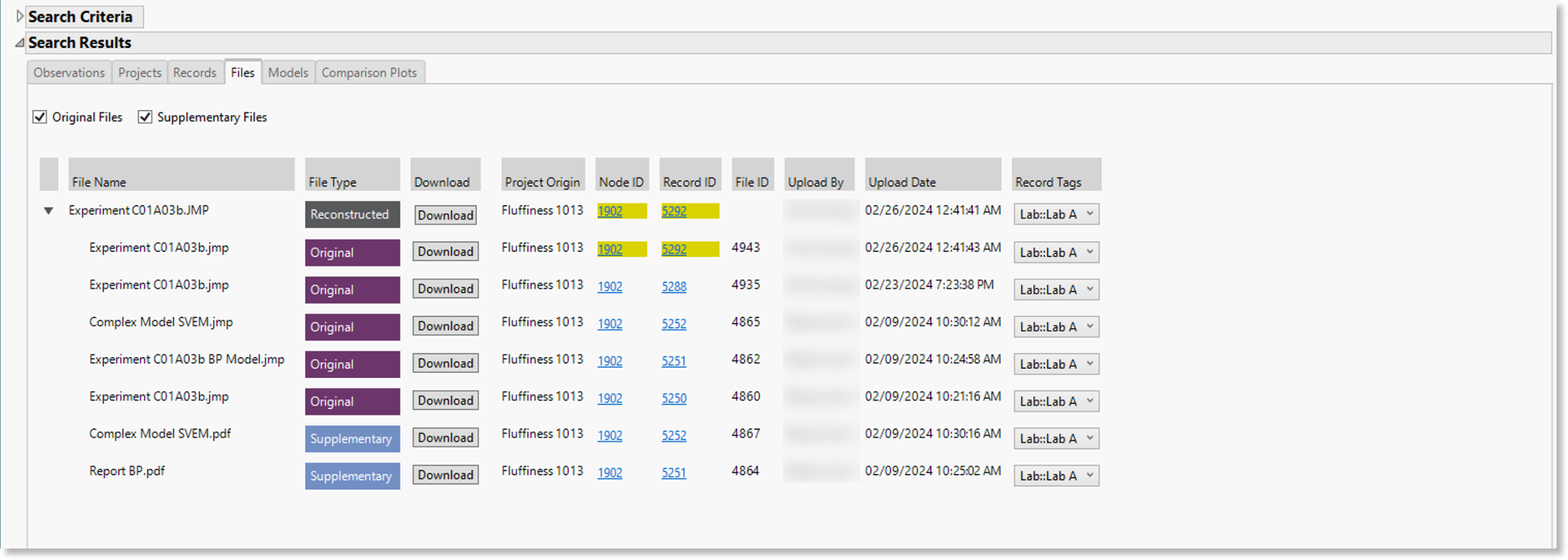Download Experiment C01A03b BP Model.jmp

[x=446, y=363]
